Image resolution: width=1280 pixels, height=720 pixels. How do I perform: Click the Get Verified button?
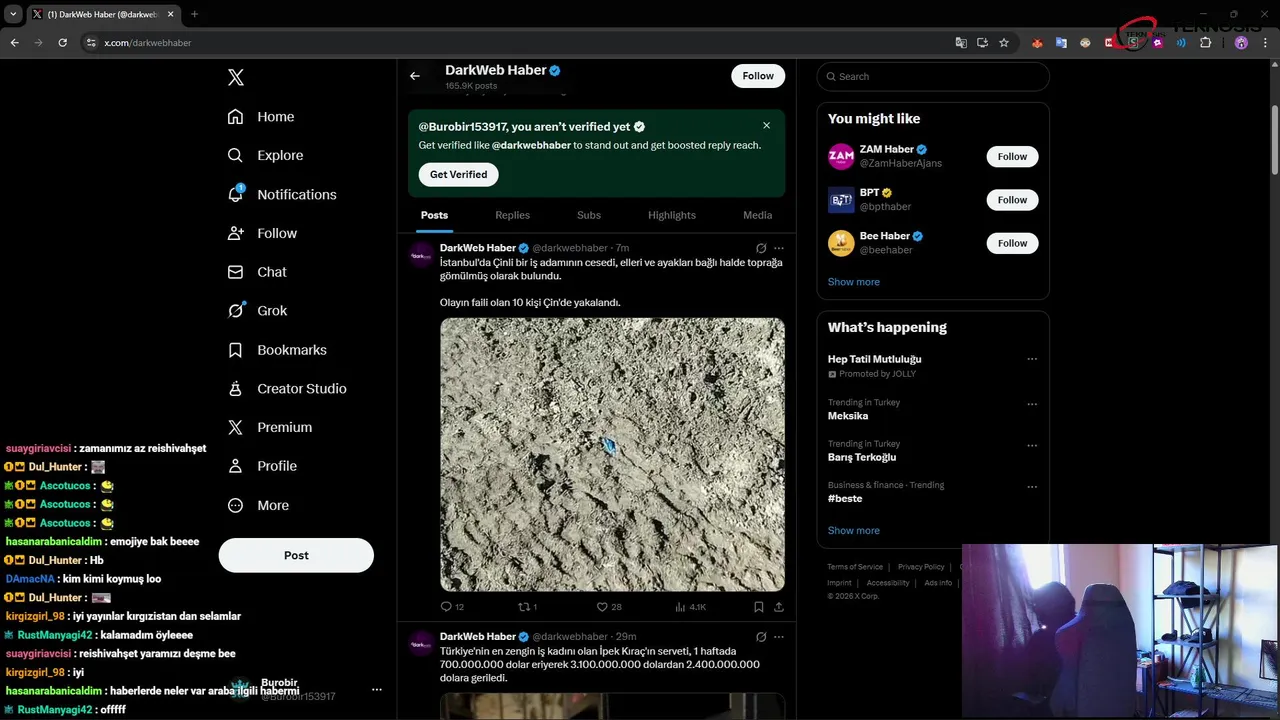458,175
